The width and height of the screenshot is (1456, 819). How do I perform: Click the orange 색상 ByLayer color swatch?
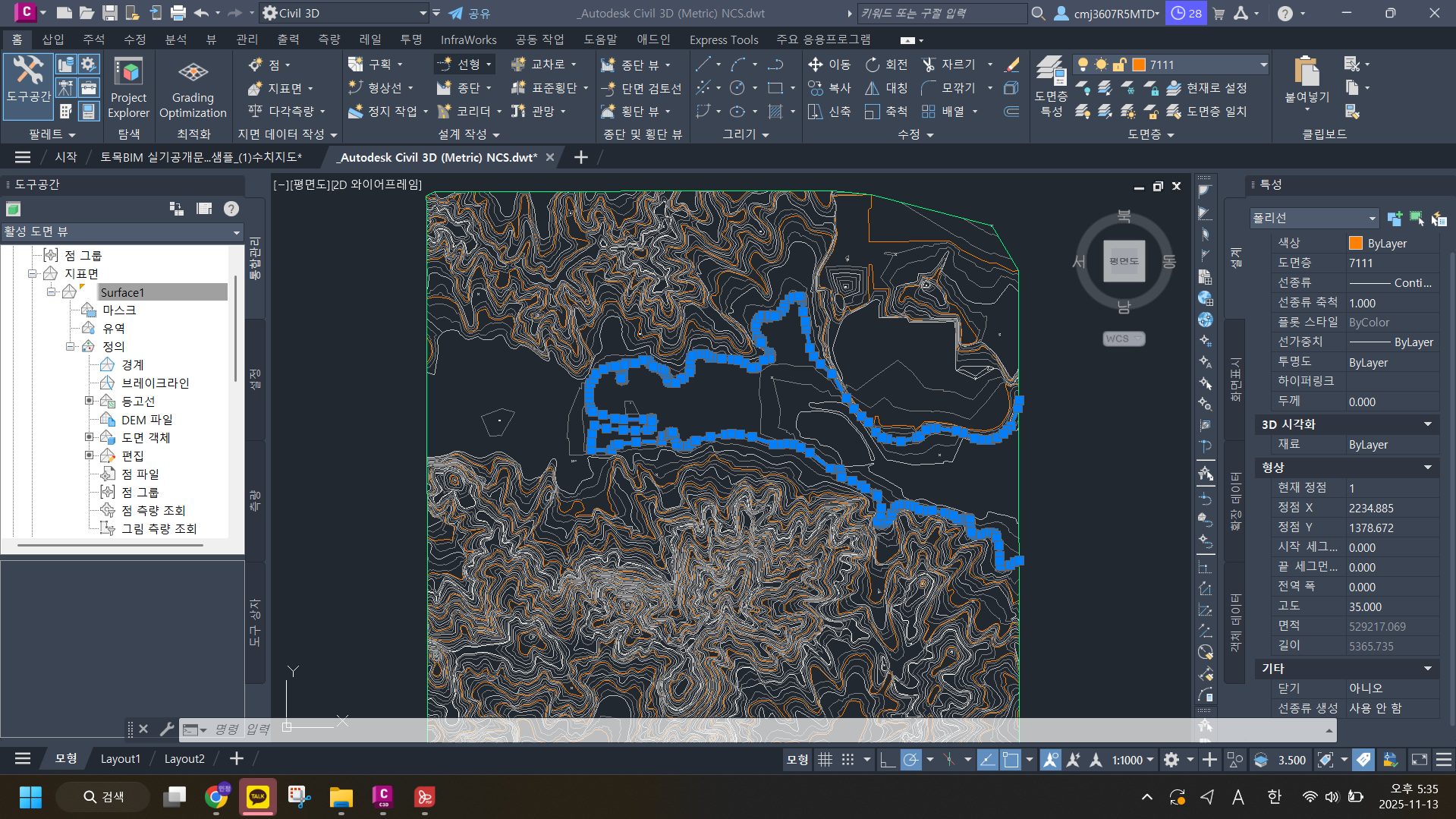[x=1356, y=244]
